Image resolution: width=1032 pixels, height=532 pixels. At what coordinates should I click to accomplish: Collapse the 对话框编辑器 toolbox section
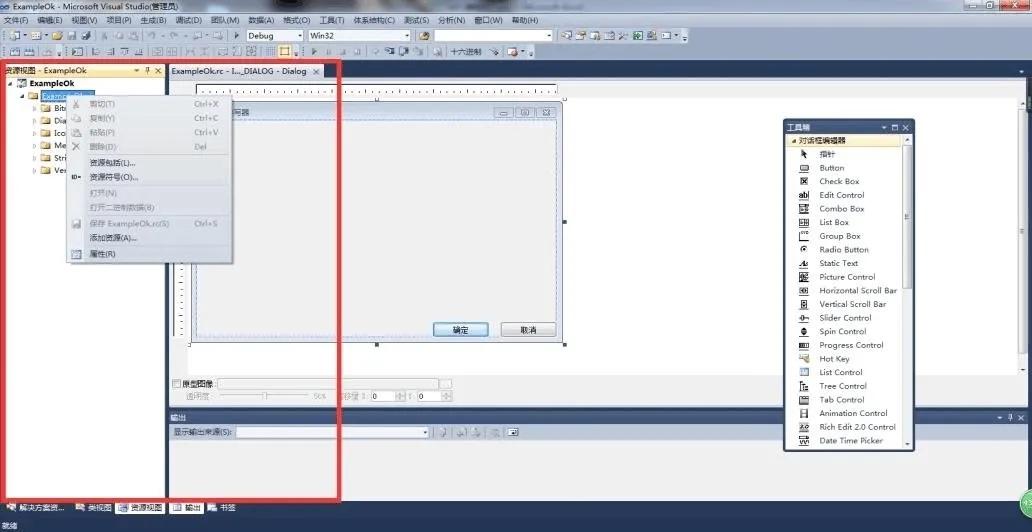pos(794,141)
